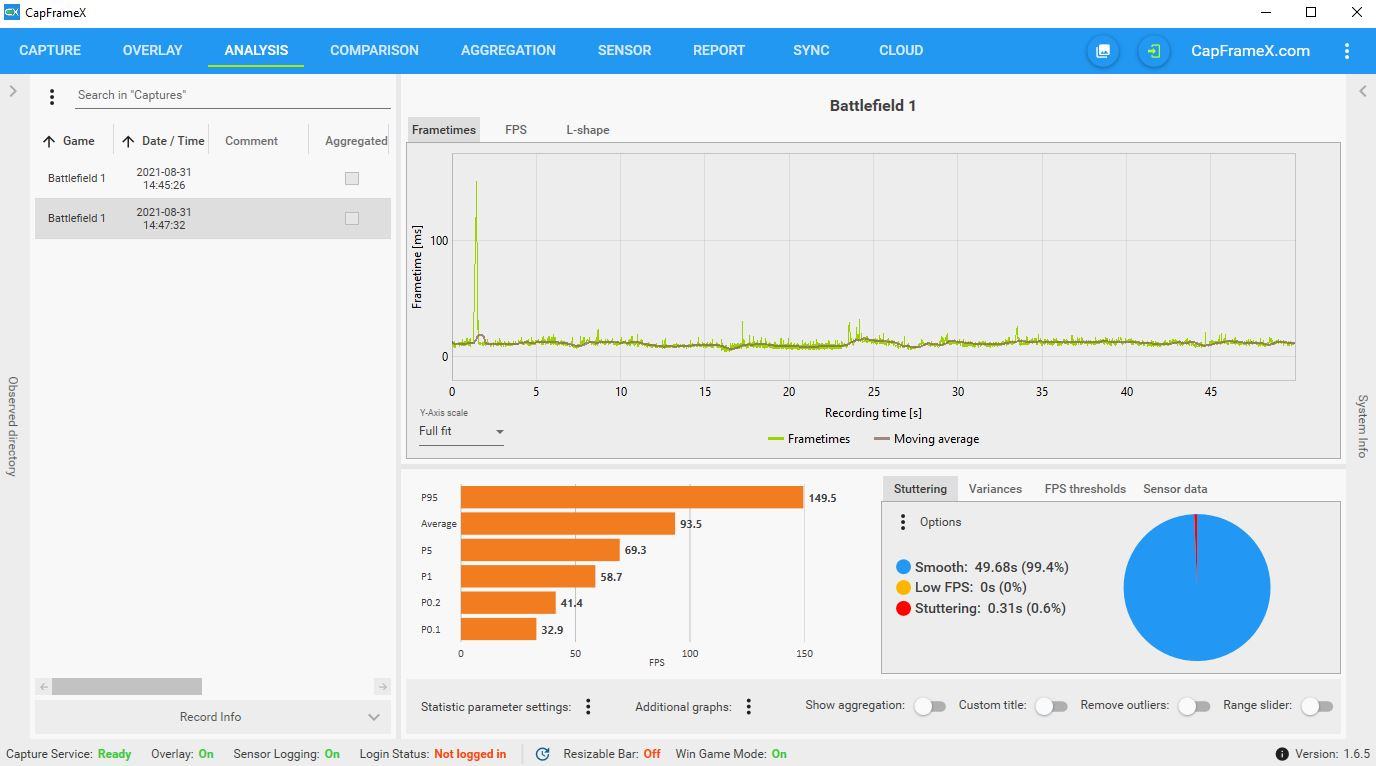Screen dimensions: 1376x766
Task: Open the Variances tab
Action: pos(995,489)
